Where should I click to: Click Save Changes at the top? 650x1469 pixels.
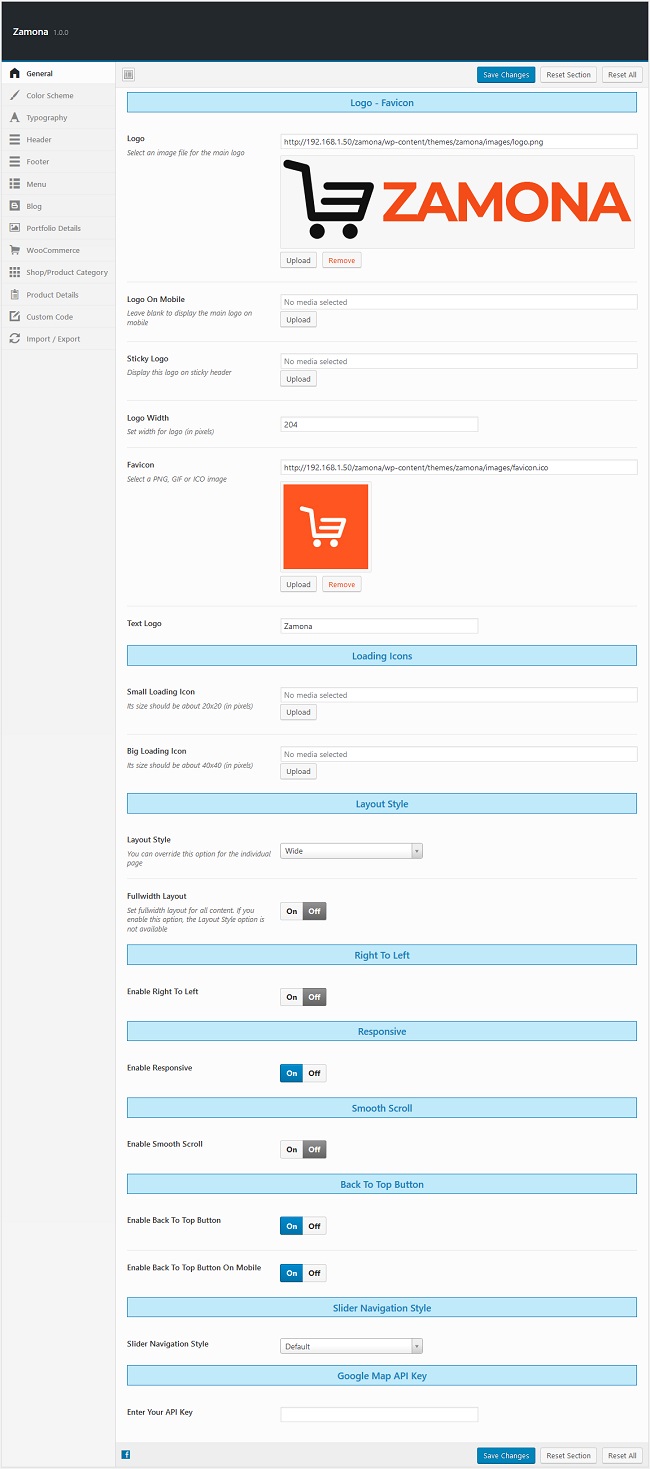506,75
